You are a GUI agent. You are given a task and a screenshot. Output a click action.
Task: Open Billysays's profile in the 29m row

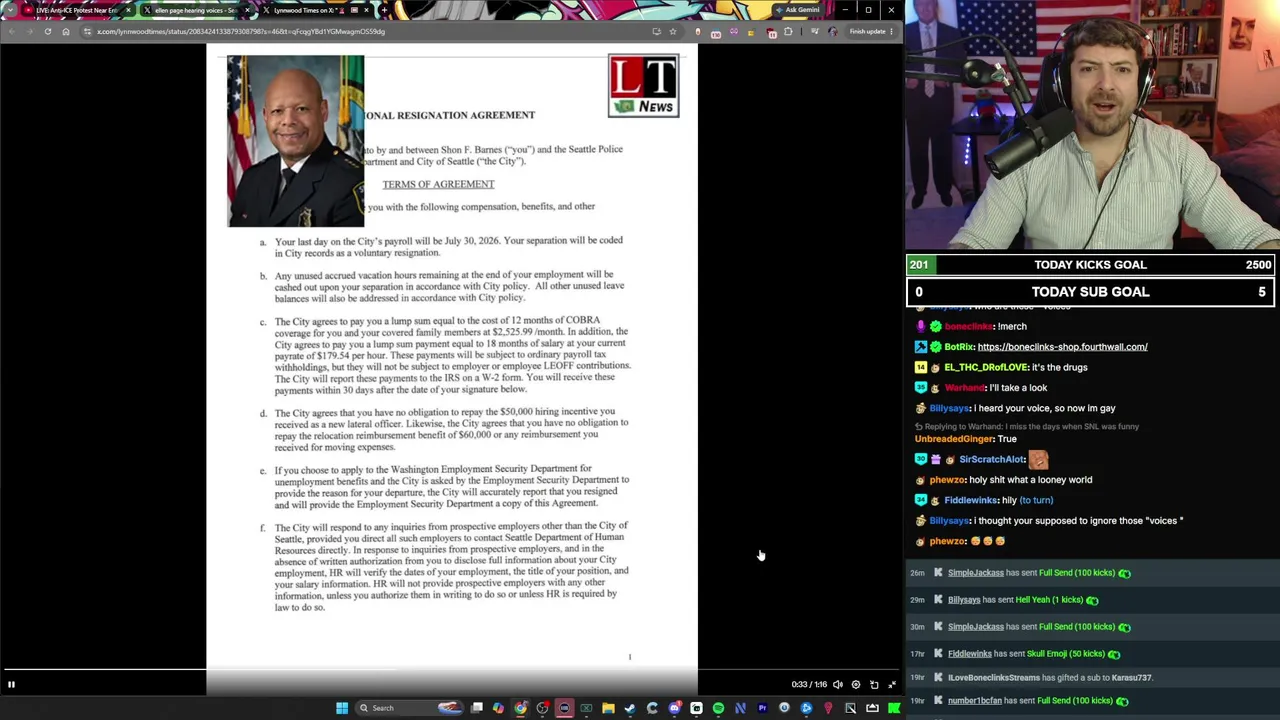click(x=964, y=600)
